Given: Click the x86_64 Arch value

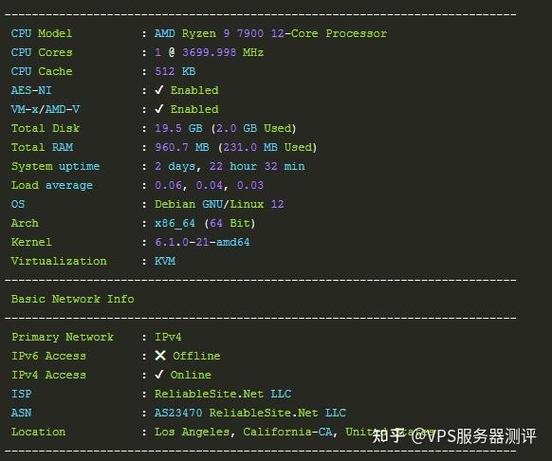Looking at the screenshot, I should 175,223.
